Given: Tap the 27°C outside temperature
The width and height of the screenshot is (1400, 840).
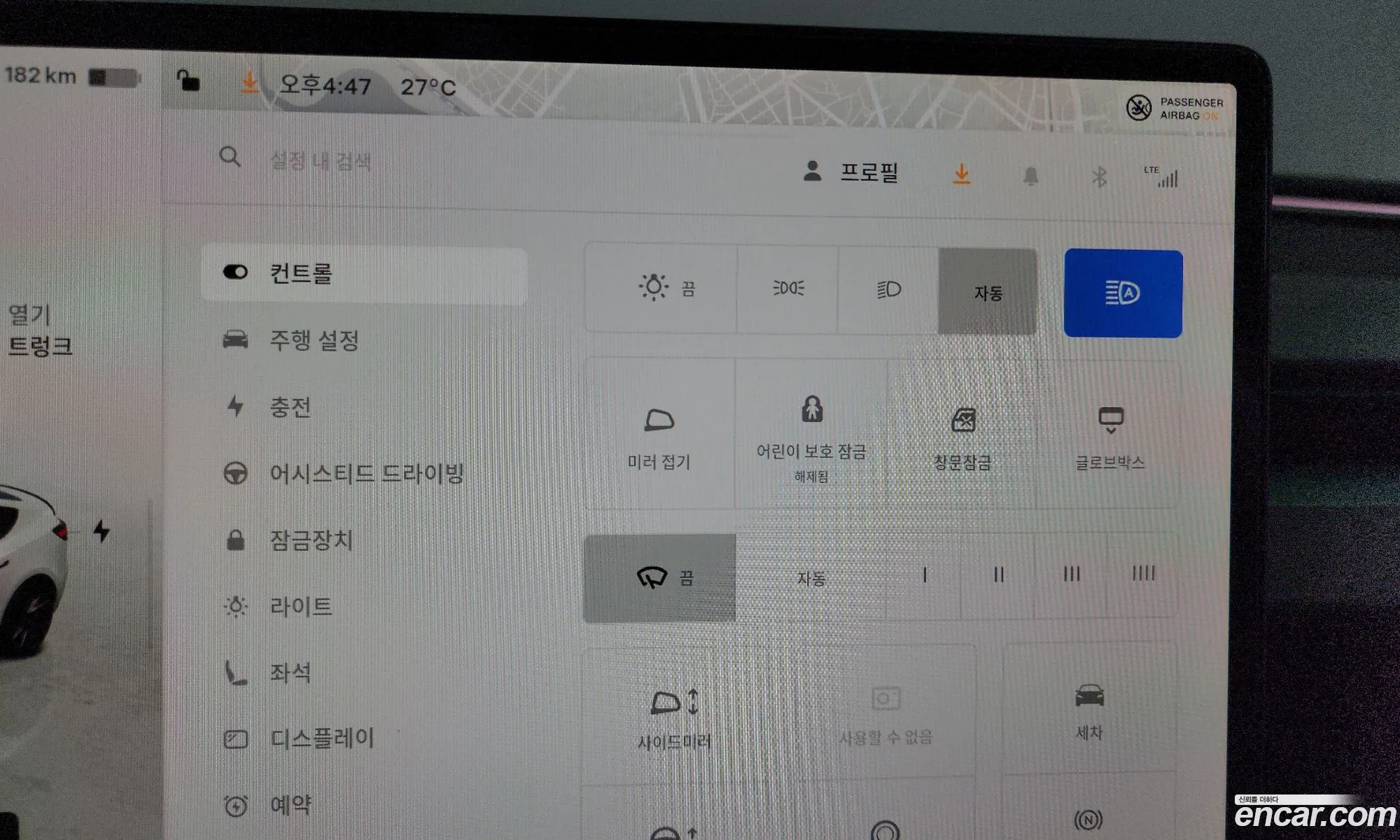Looking at the screenshot, I should 428,87.
